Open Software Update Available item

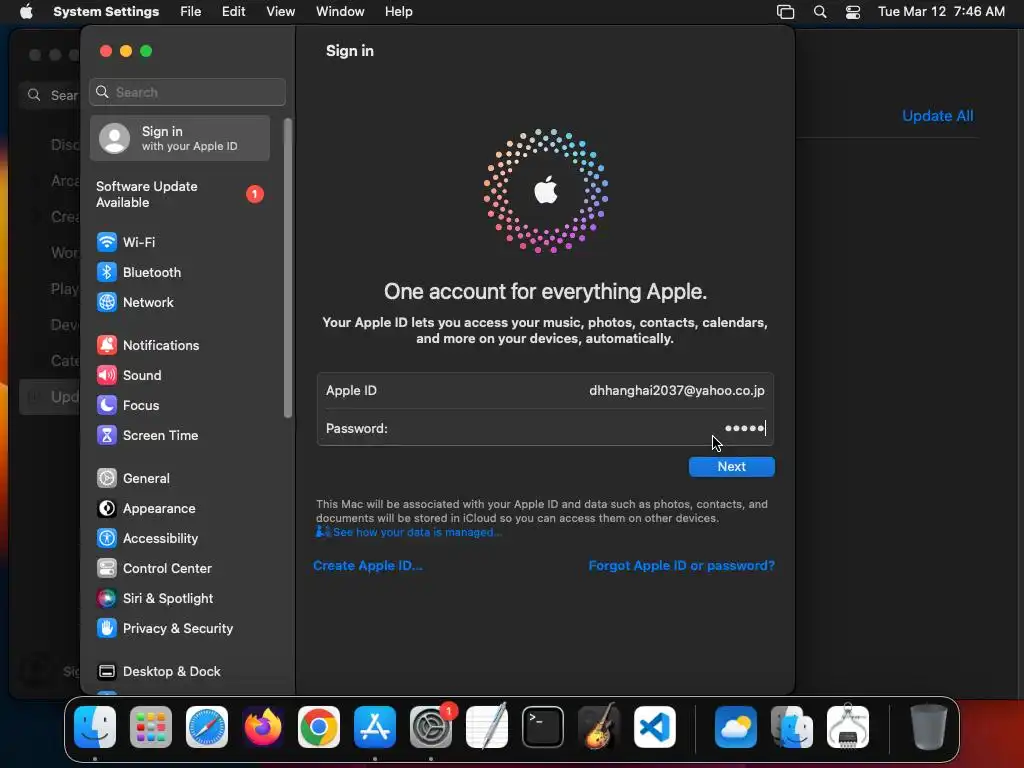pyautogui.click(x=180, y=195)
